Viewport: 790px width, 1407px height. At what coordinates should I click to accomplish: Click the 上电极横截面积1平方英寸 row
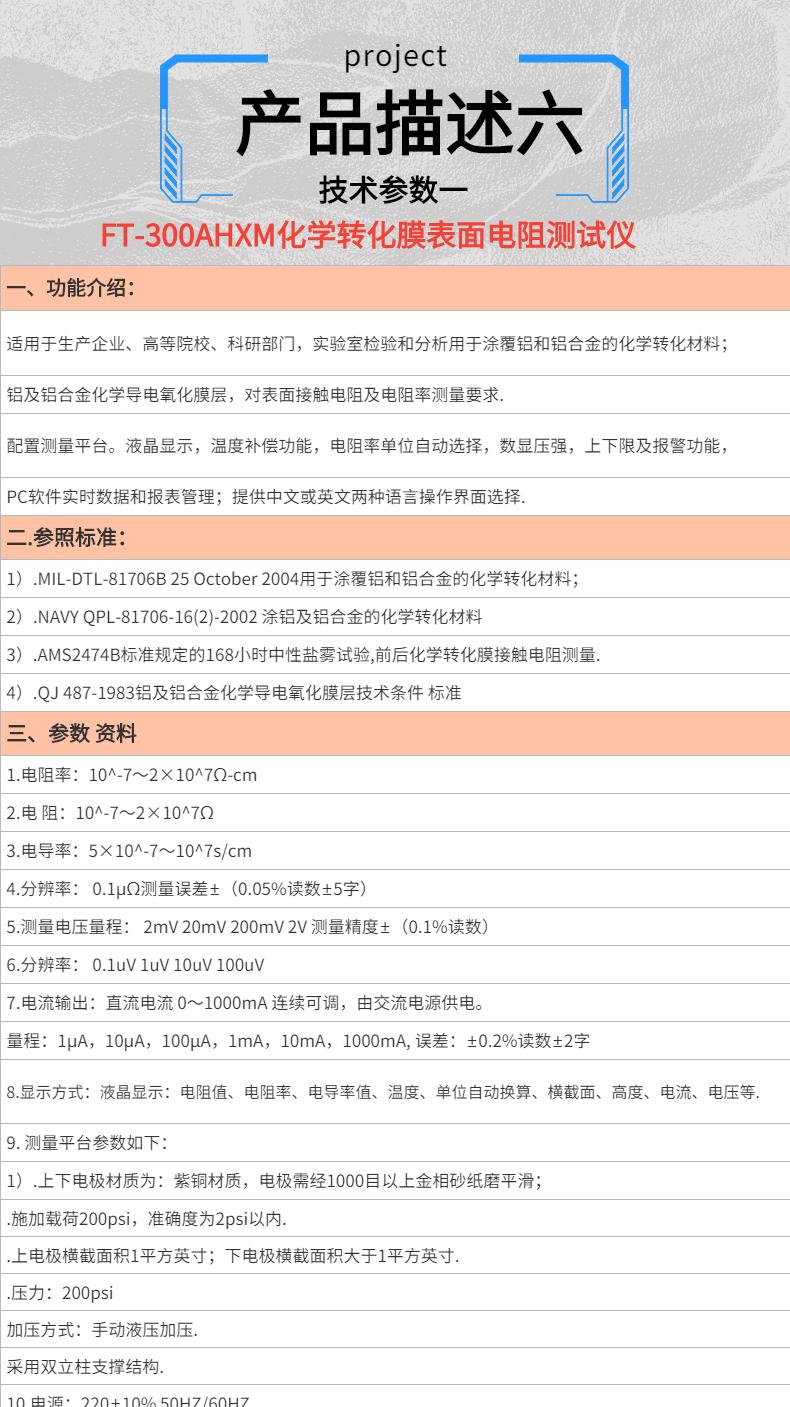[395, 1256]
